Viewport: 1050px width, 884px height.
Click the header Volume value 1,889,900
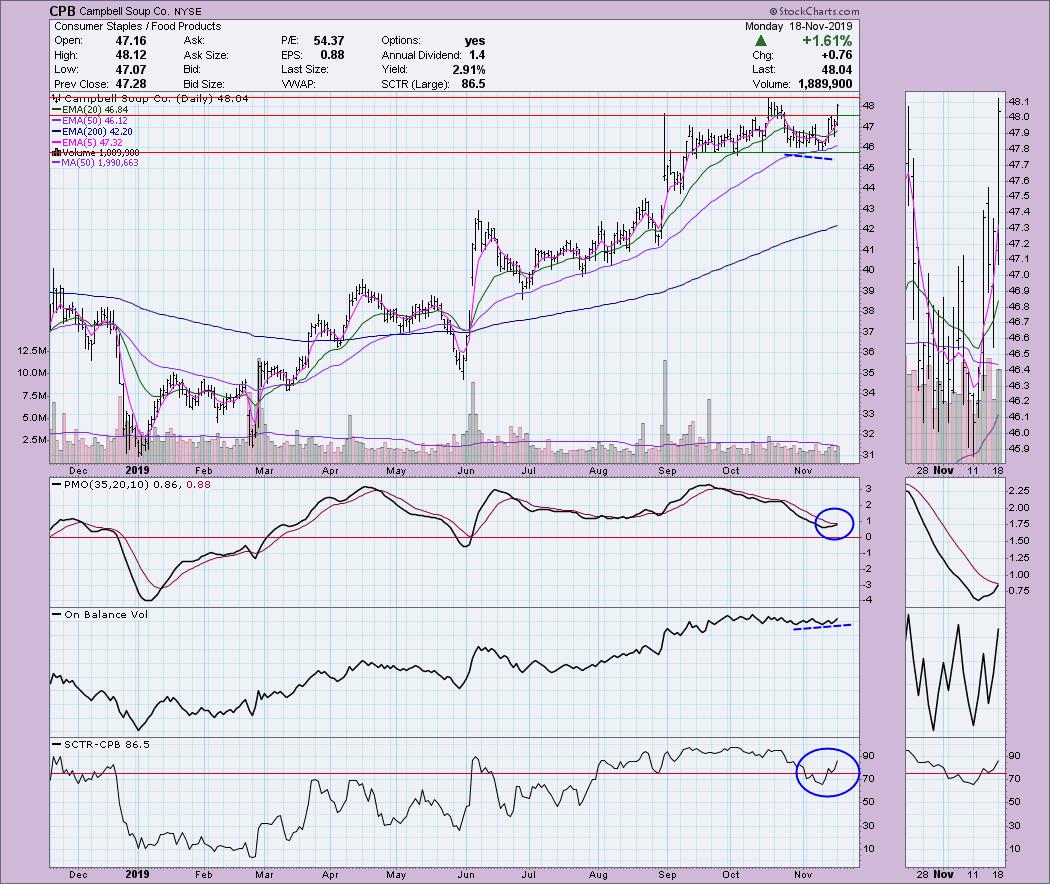tap(825, 84)
